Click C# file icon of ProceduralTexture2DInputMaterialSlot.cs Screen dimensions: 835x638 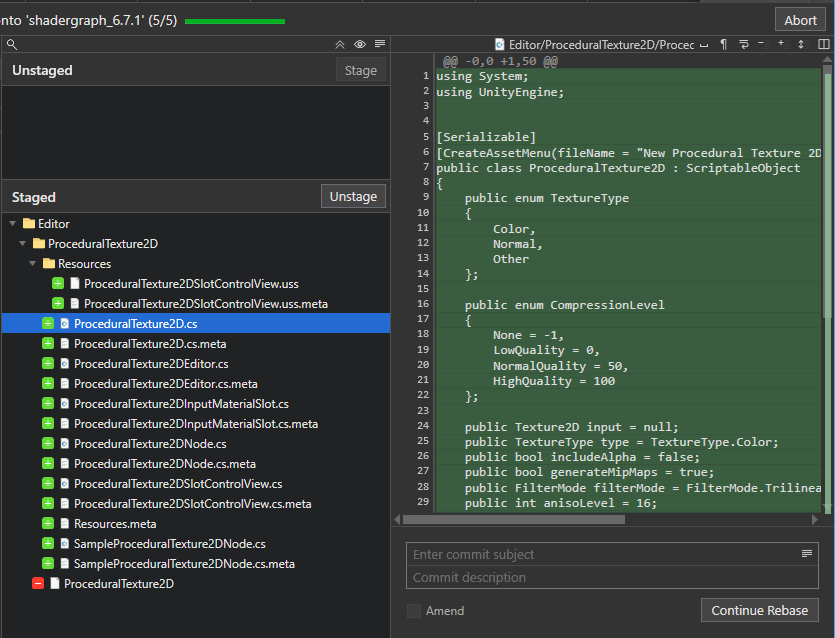pos(64,404)
